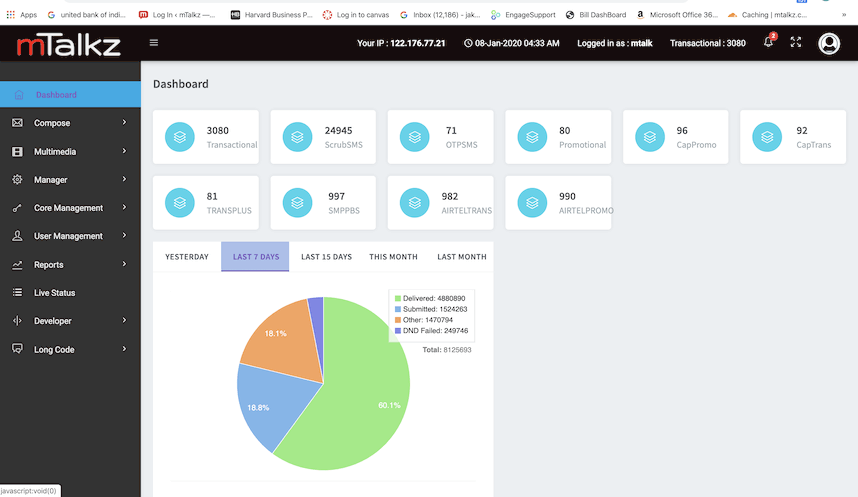Toggle DND Failed legend swatch
Image resolution: width=858 pixels, height=497 pixels.
pyautogui.click(x=398, y=330)
